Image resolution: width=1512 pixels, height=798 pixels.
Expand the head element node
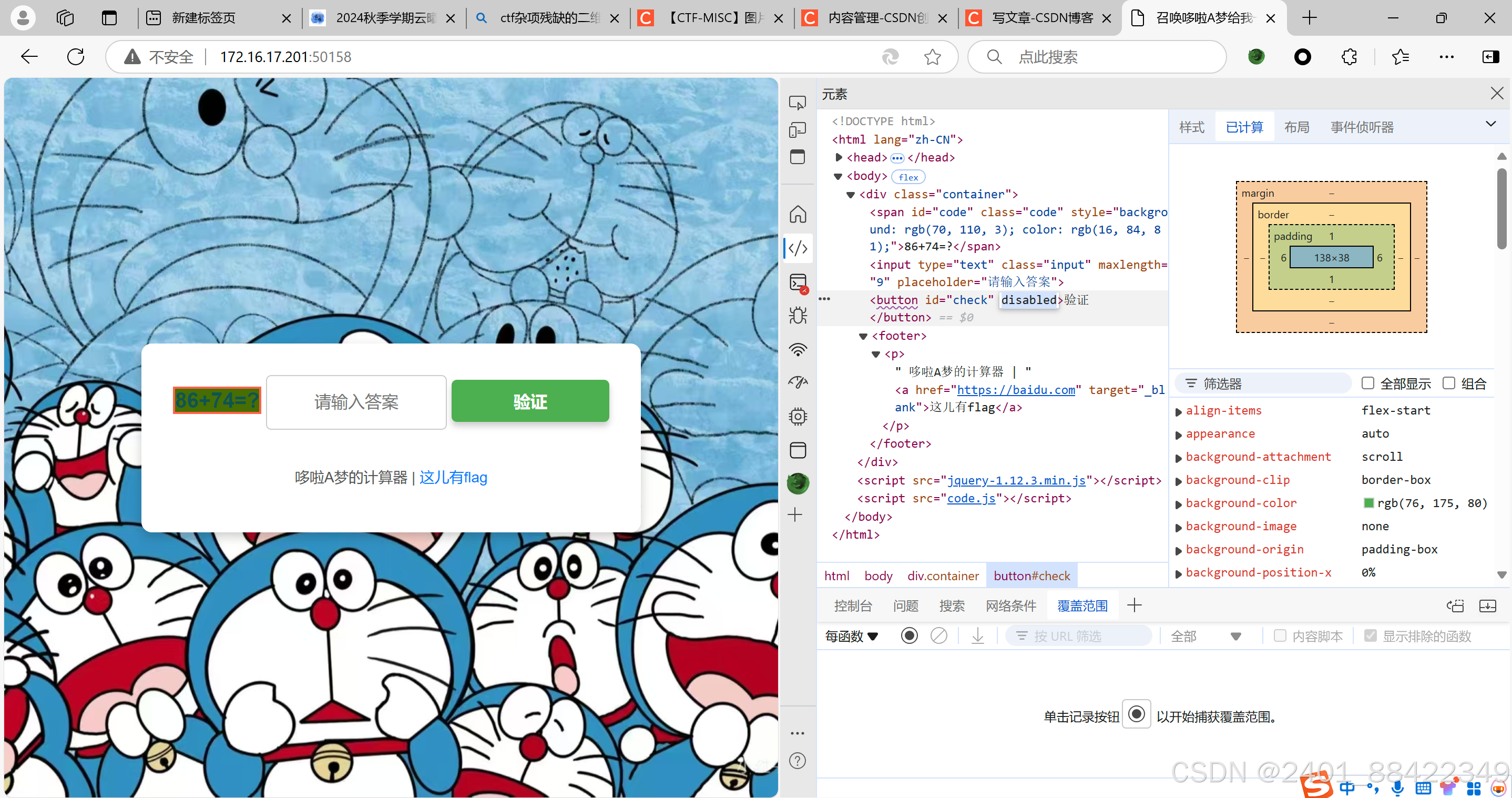839,157
